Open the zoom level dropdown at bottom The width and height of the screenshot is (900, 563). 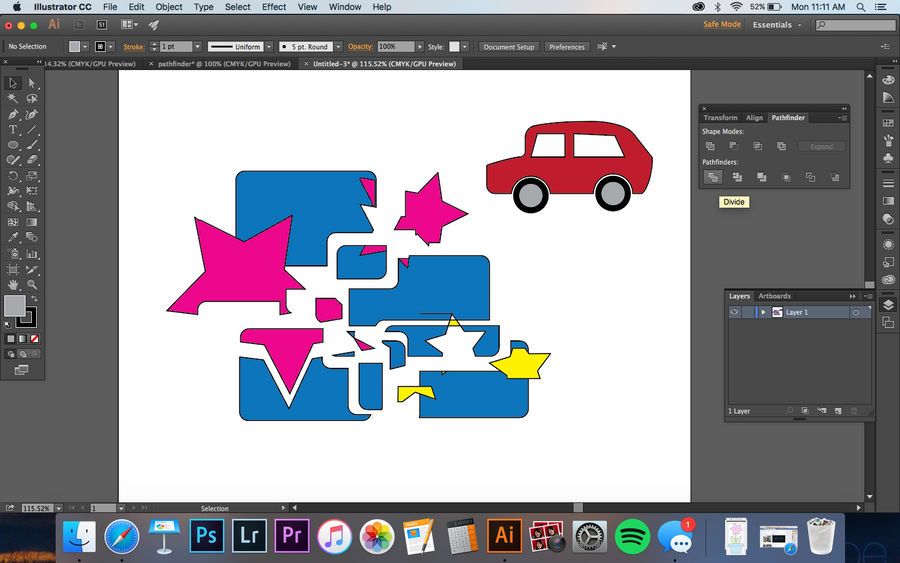click(59, 508)
